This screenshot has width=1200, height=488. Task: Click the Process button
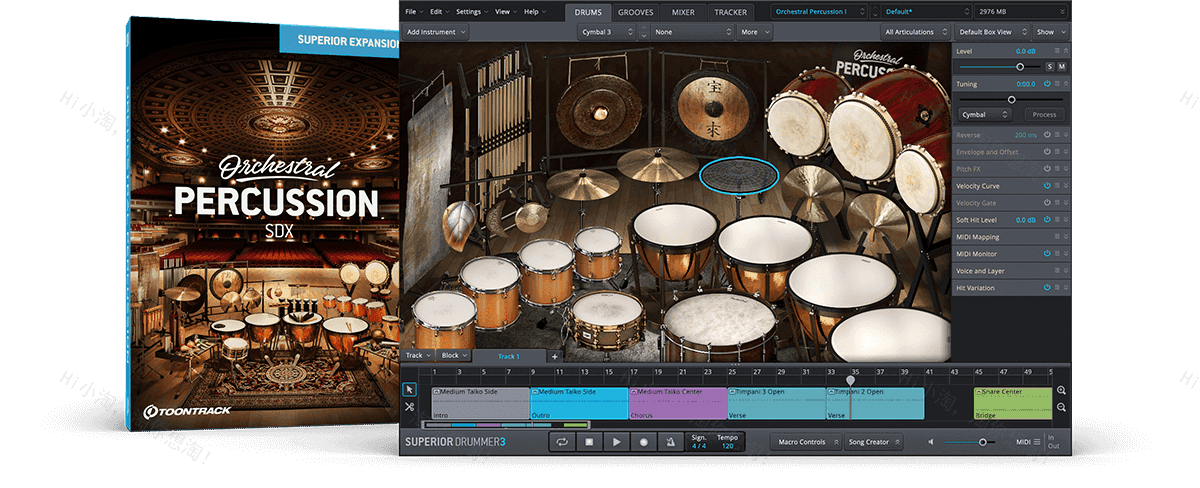coord(1044,115)
